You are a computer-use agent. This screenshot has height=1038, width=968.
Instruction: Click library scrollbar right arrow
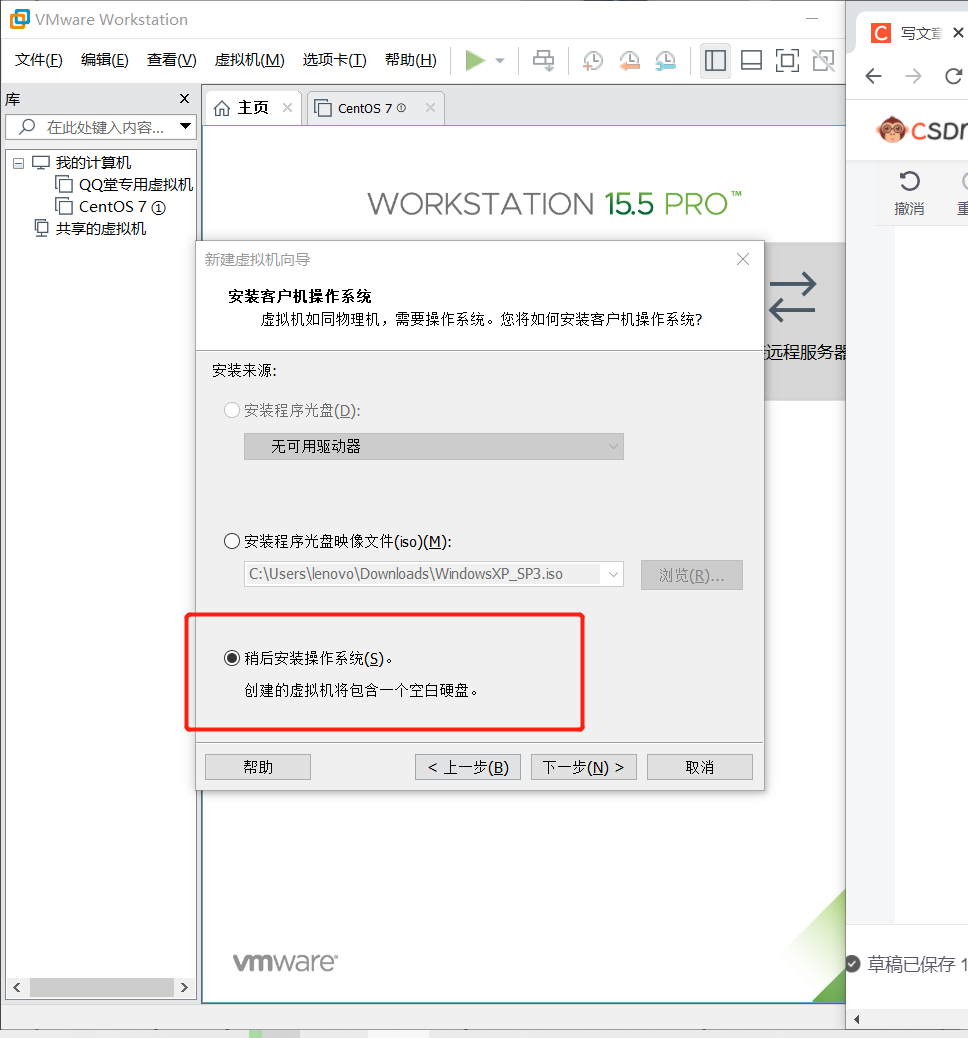coord(184,988)
